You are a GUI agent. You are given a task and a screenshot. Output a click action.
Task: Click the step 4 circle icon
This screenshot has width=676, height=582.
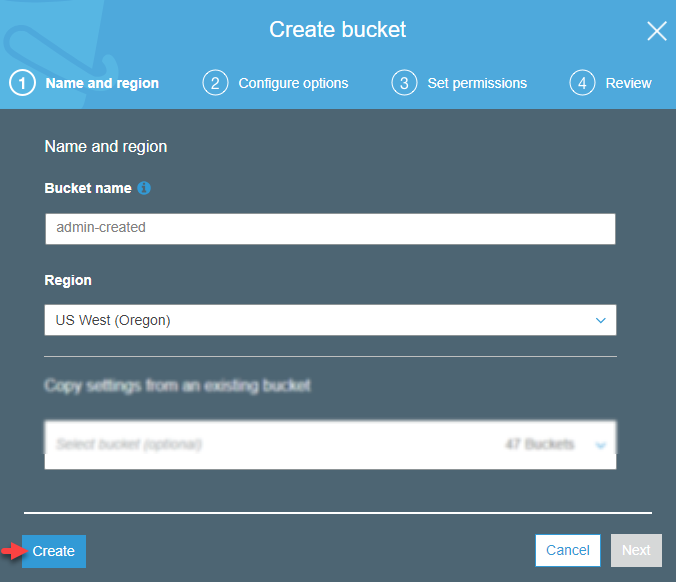pos(582,83)
